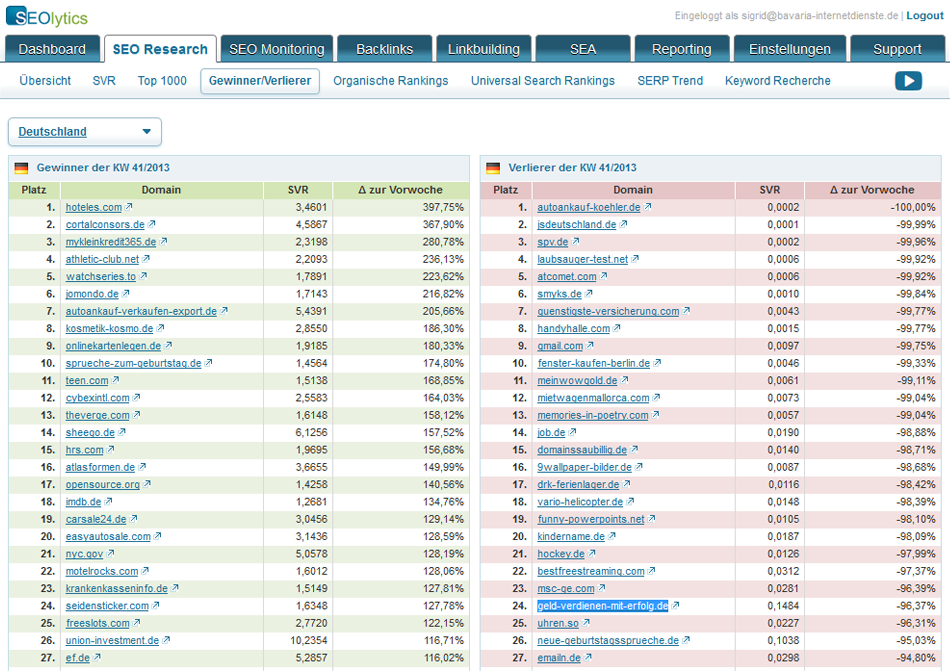Open external link icon next to sheego.de
Screen dimensions: 950x671
[122, 432]
